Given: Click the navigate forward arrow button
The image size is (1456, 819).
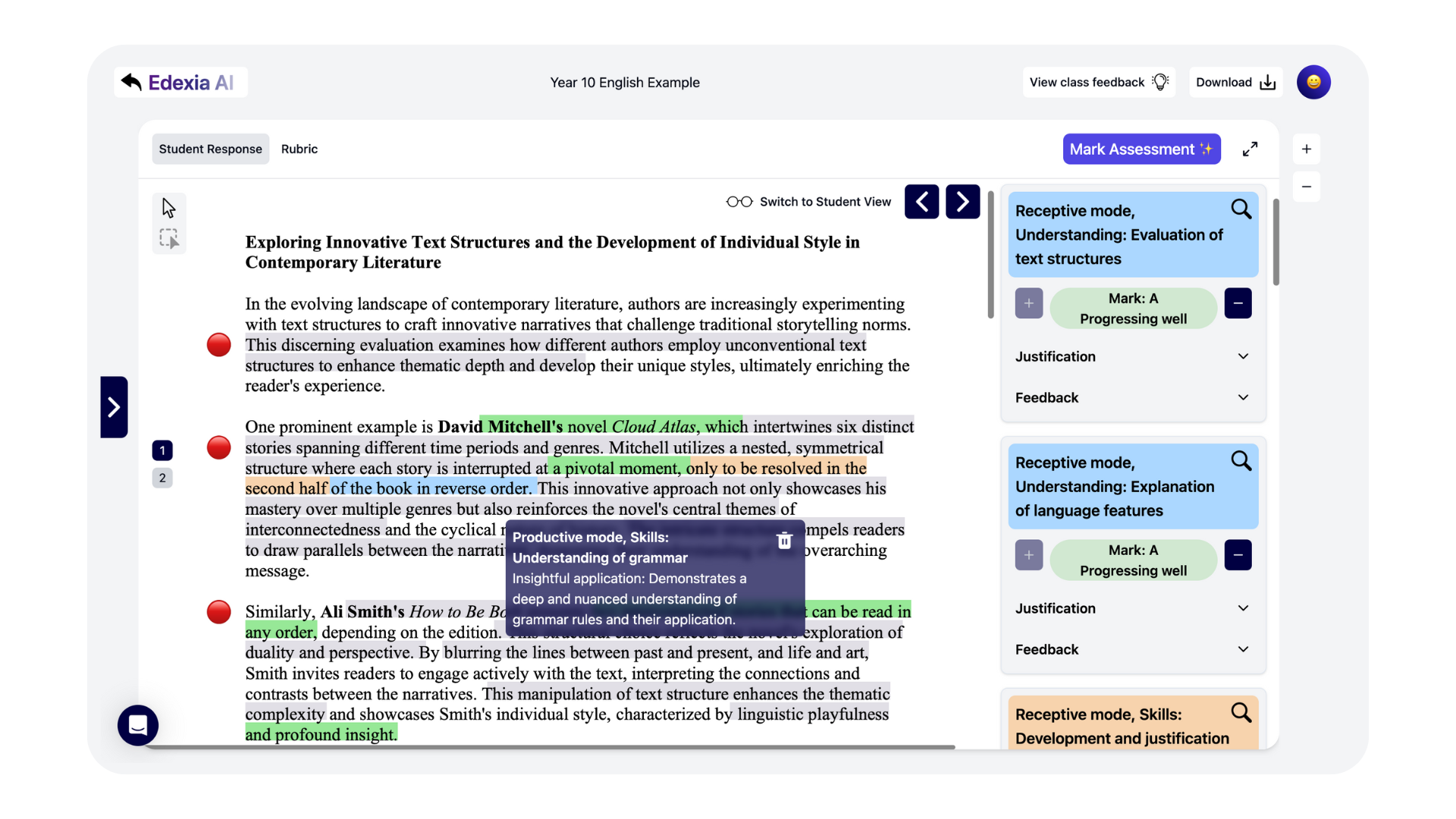Looking at the screenshot, I should click(961, 201).
